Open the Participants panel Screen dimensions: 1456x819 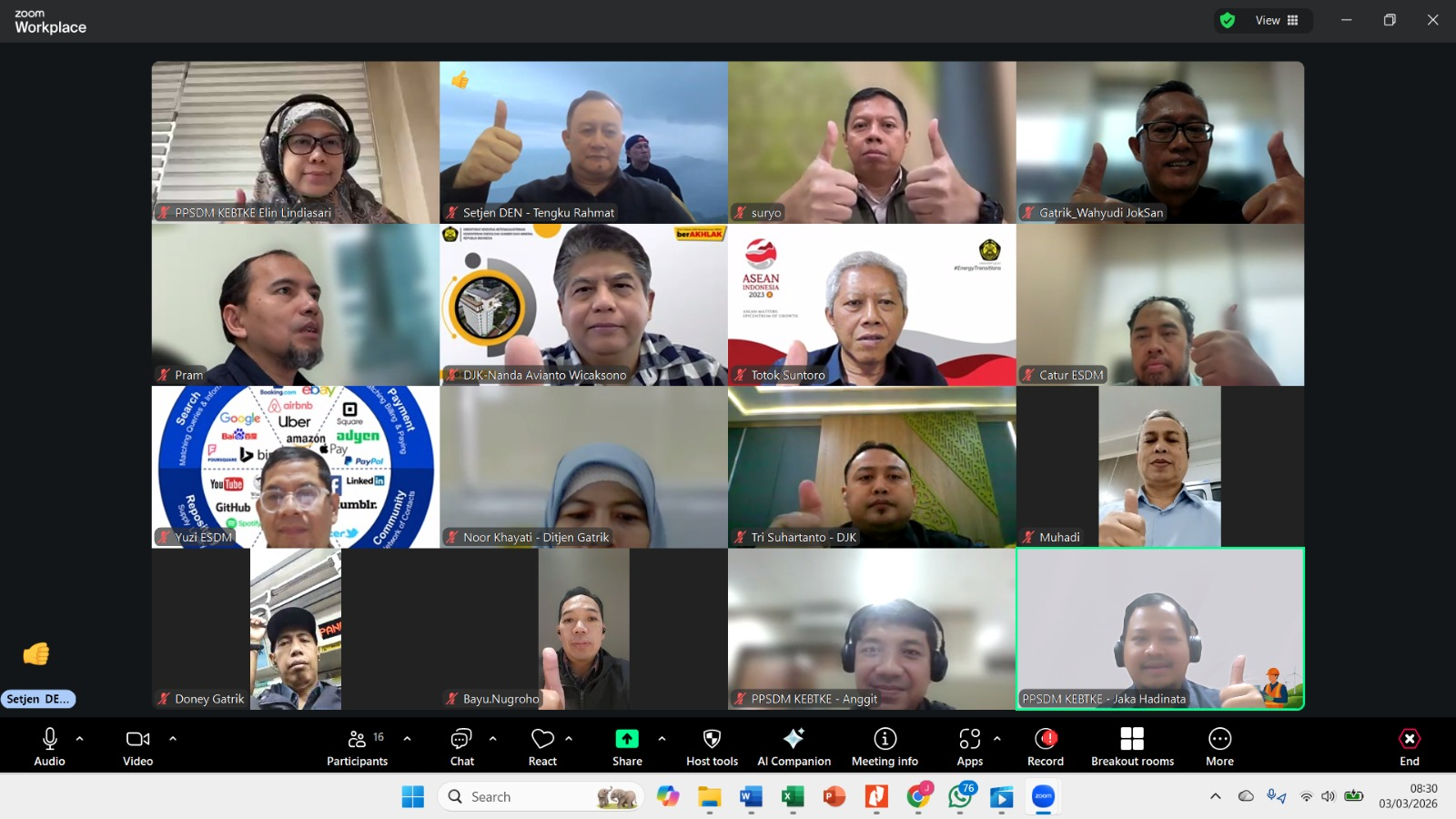pyautogui.click(x=357, y=746)
